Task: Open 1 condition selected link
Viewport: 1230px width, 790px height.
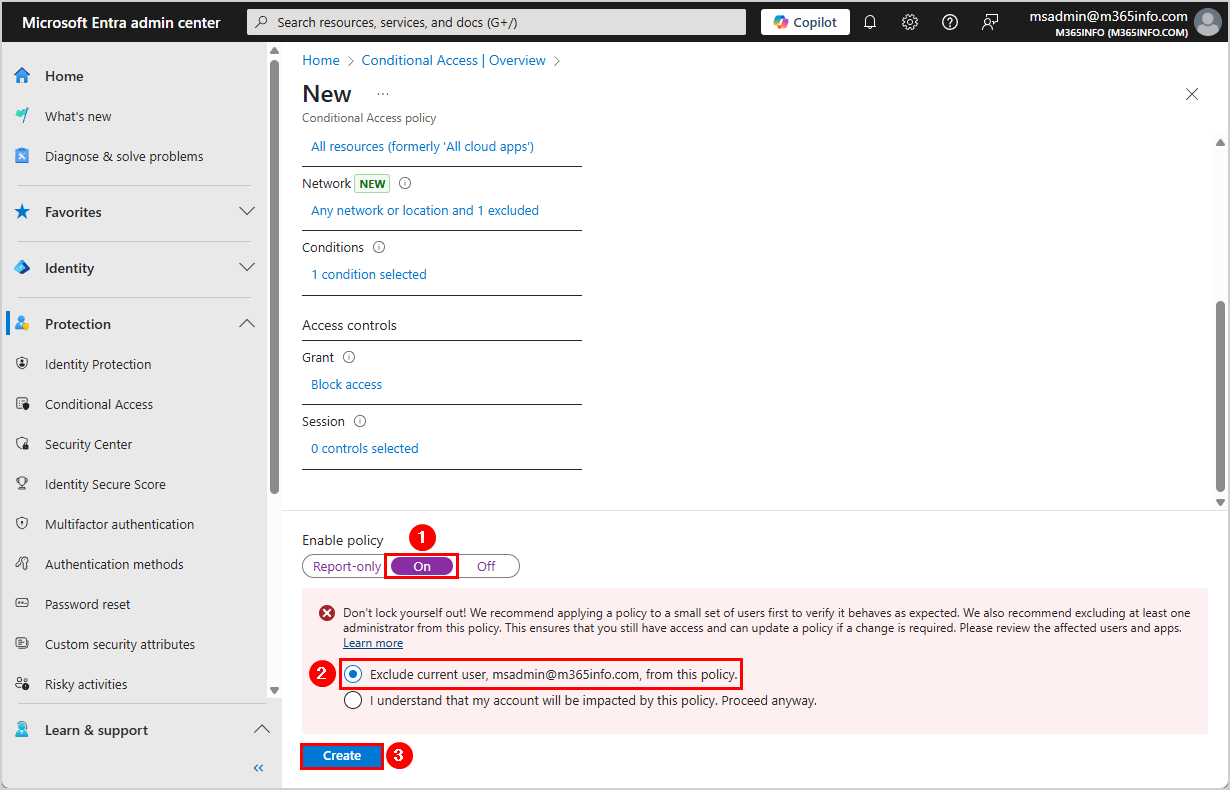Action: 368,274
